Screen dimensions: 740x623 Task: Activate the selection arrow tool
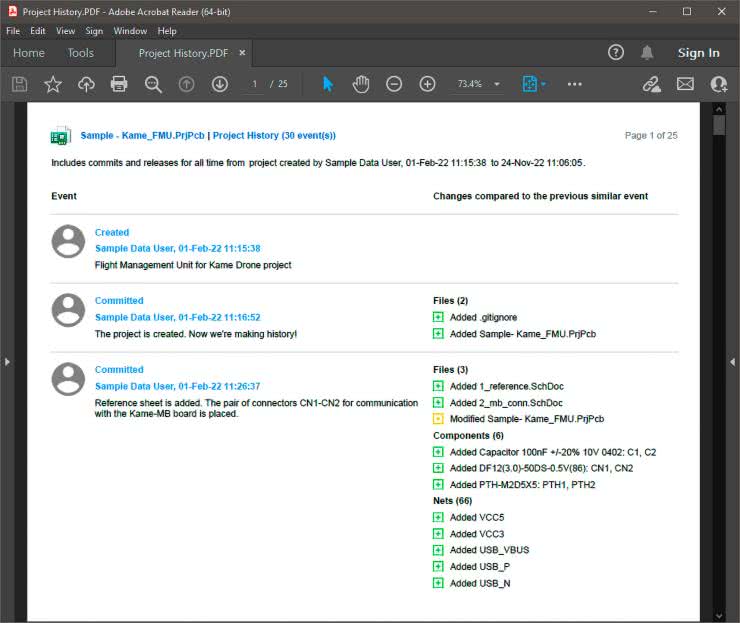coord(328,84)
